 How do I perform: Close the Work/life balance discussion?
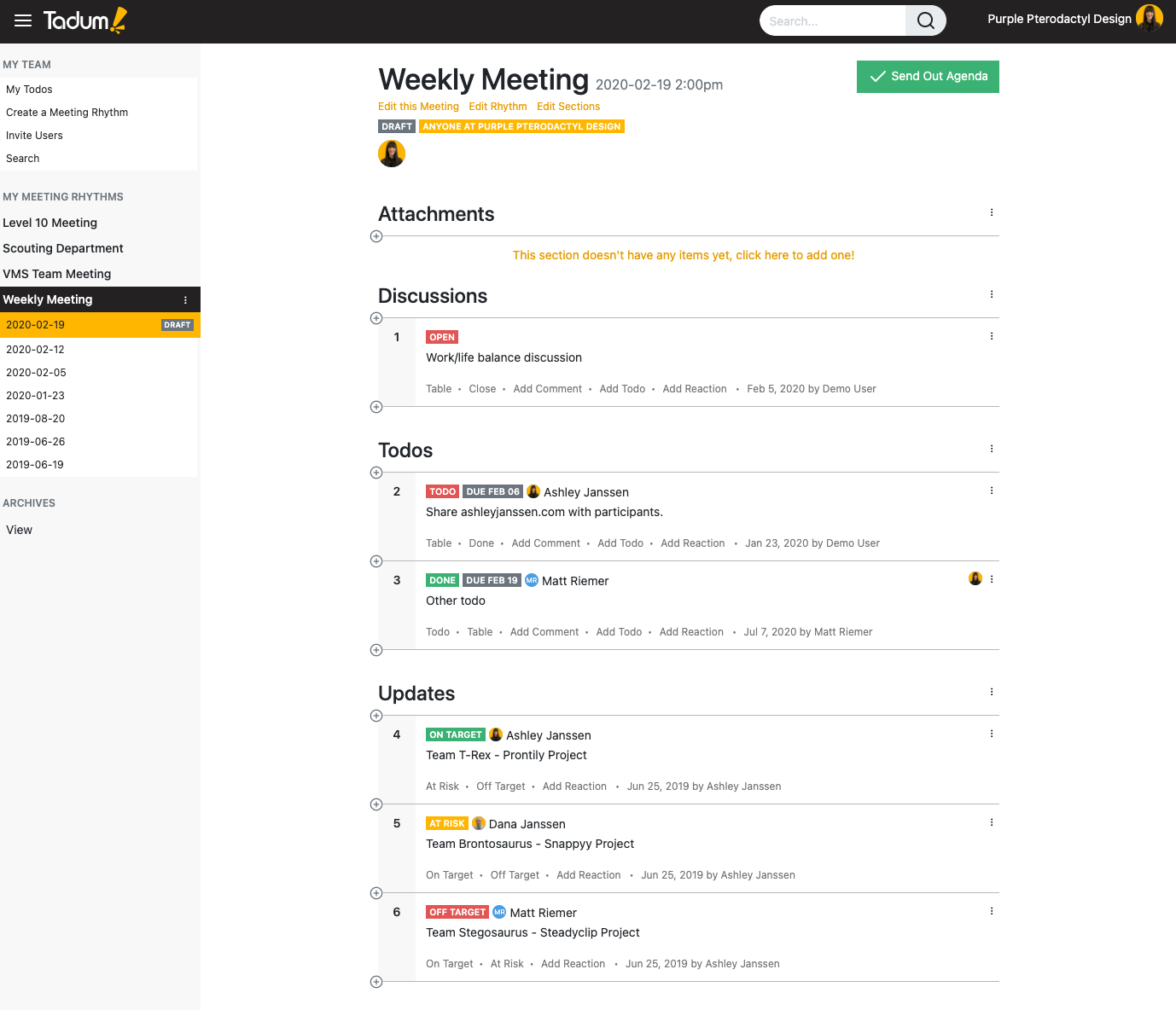pyautogui.click(x=482, y=389)
